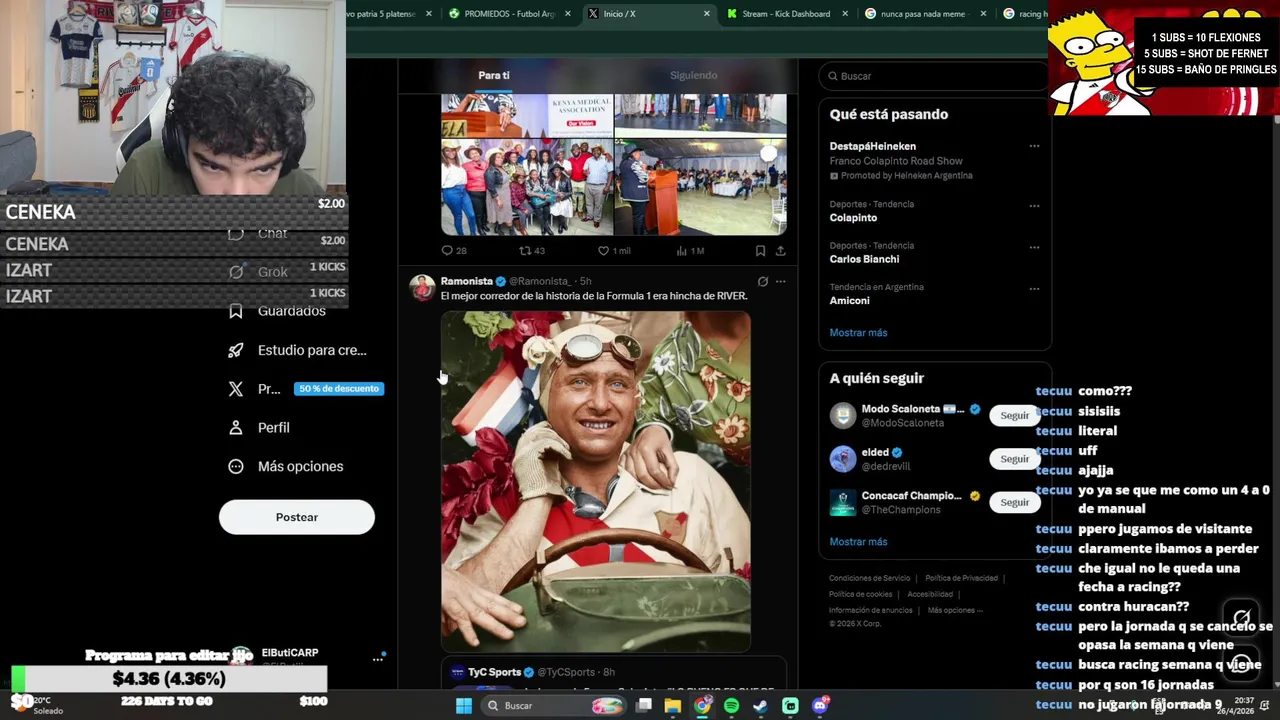Open Grok sidebar icon

pyautogui.click(x=236, y=272)
